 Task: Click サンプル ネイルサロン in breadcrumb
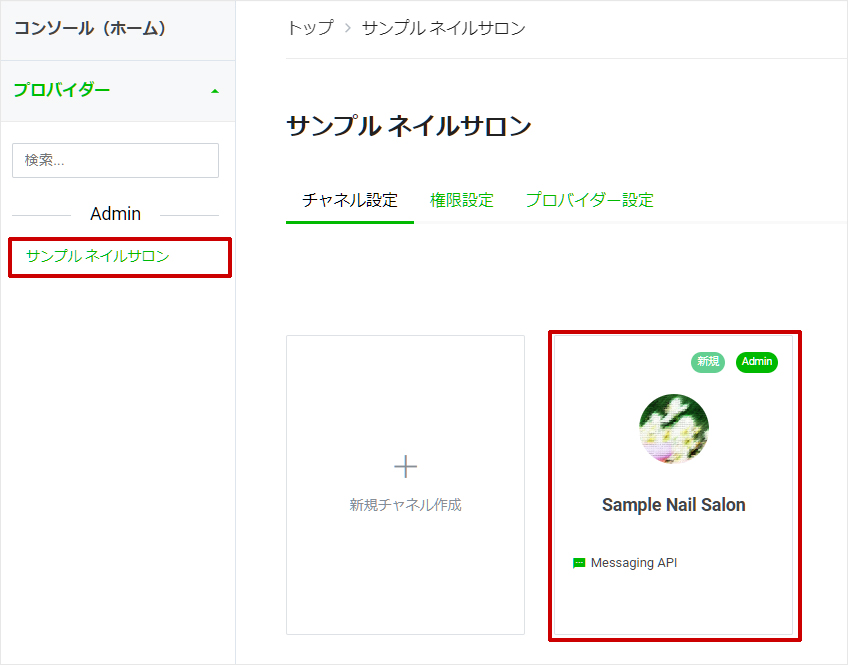coord(443,28)
